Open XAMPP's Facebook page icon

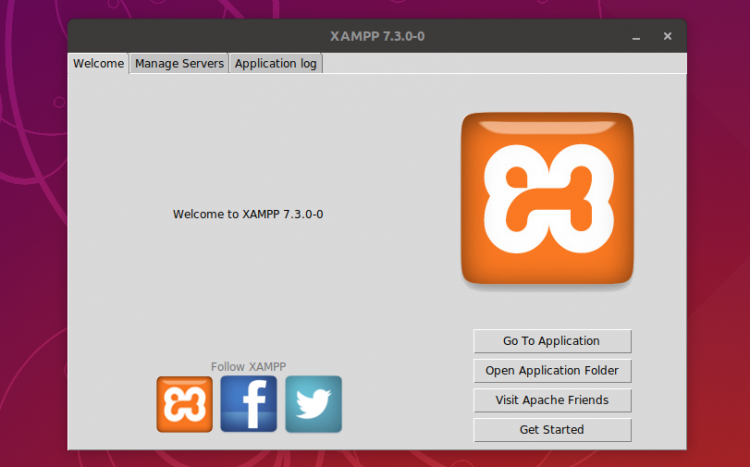249,404
